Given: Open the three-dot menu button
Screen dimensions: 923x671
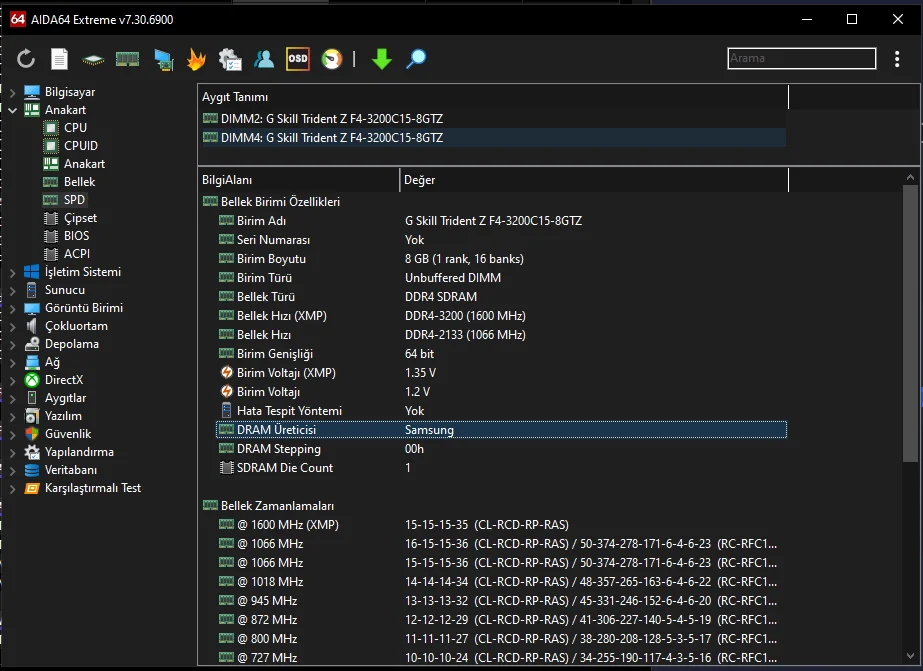Looking at the screenshot, I should [x=897, y=59].
